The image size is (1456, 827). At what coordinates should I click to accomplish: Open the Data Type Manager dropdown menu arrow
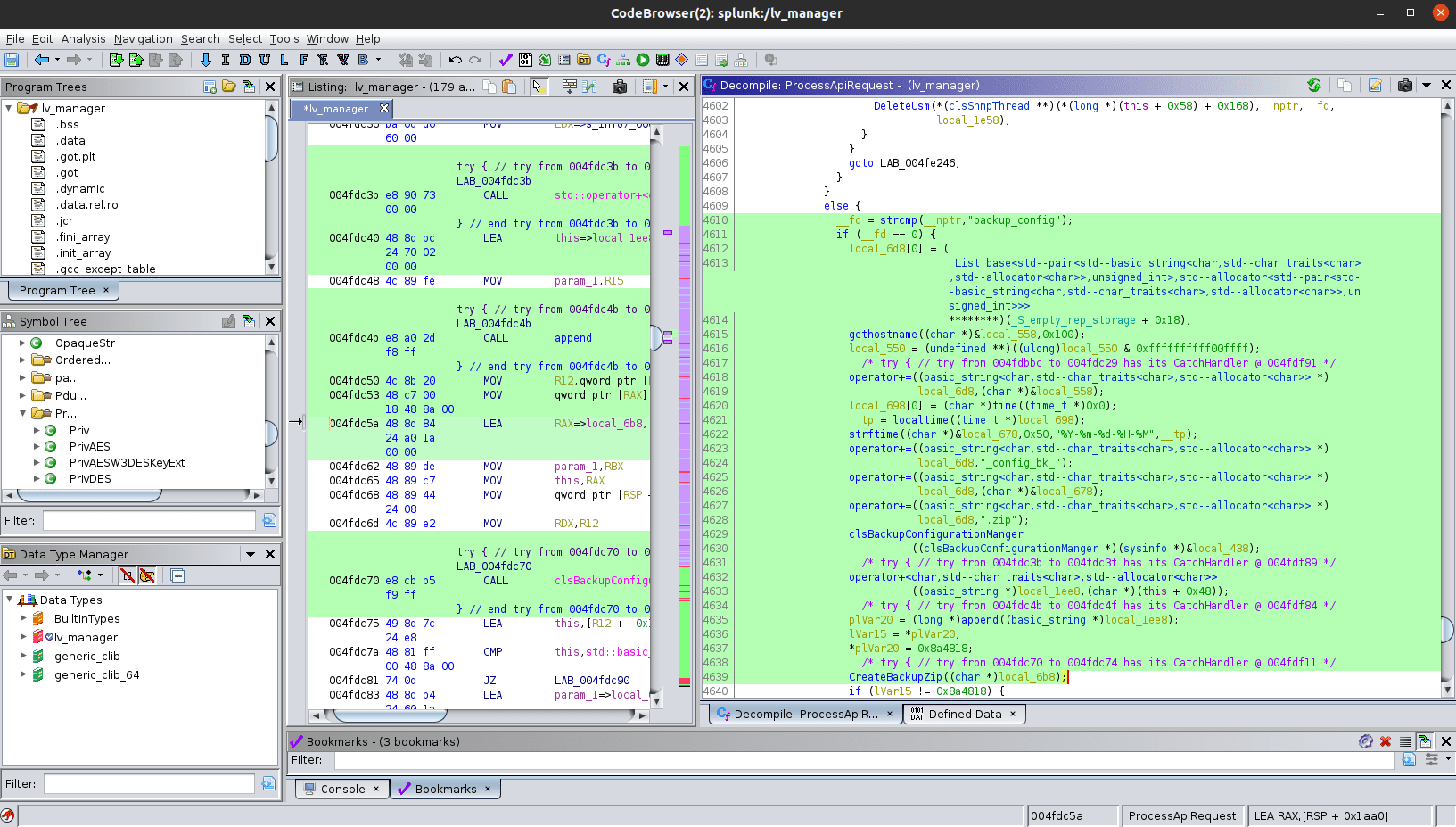point(251,554)
